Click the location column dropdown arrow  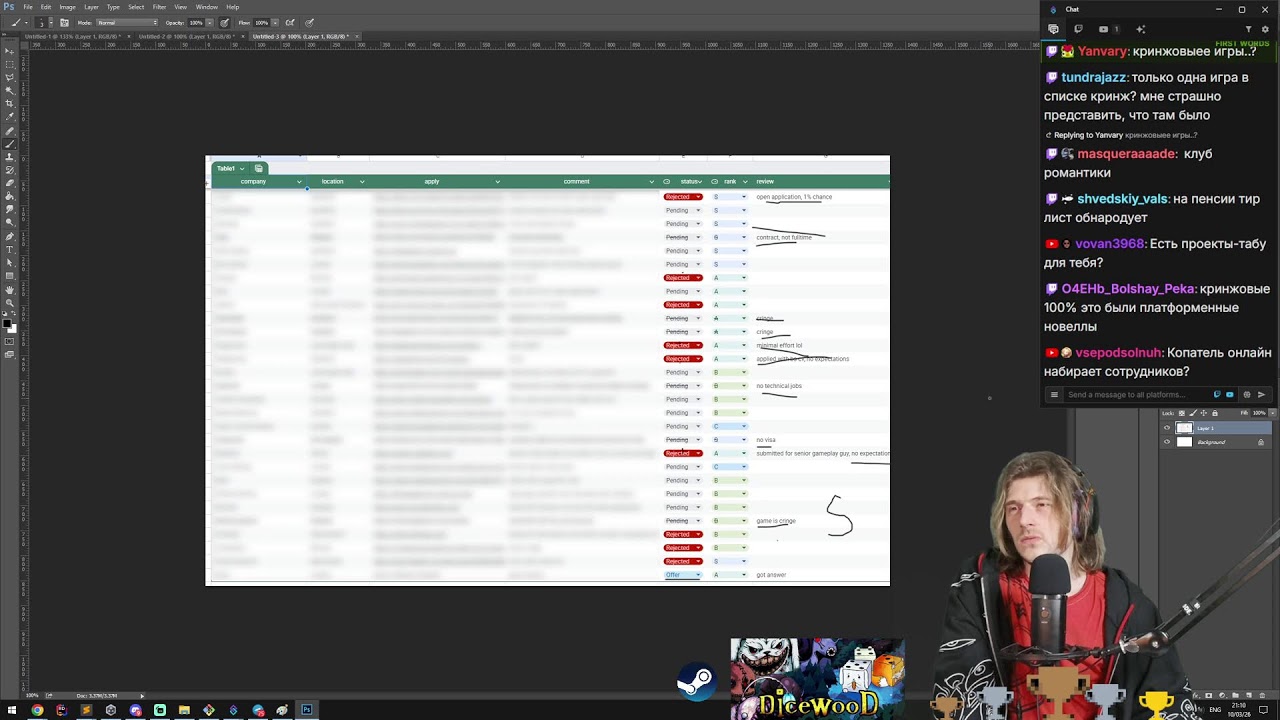(x=362, y=182)
